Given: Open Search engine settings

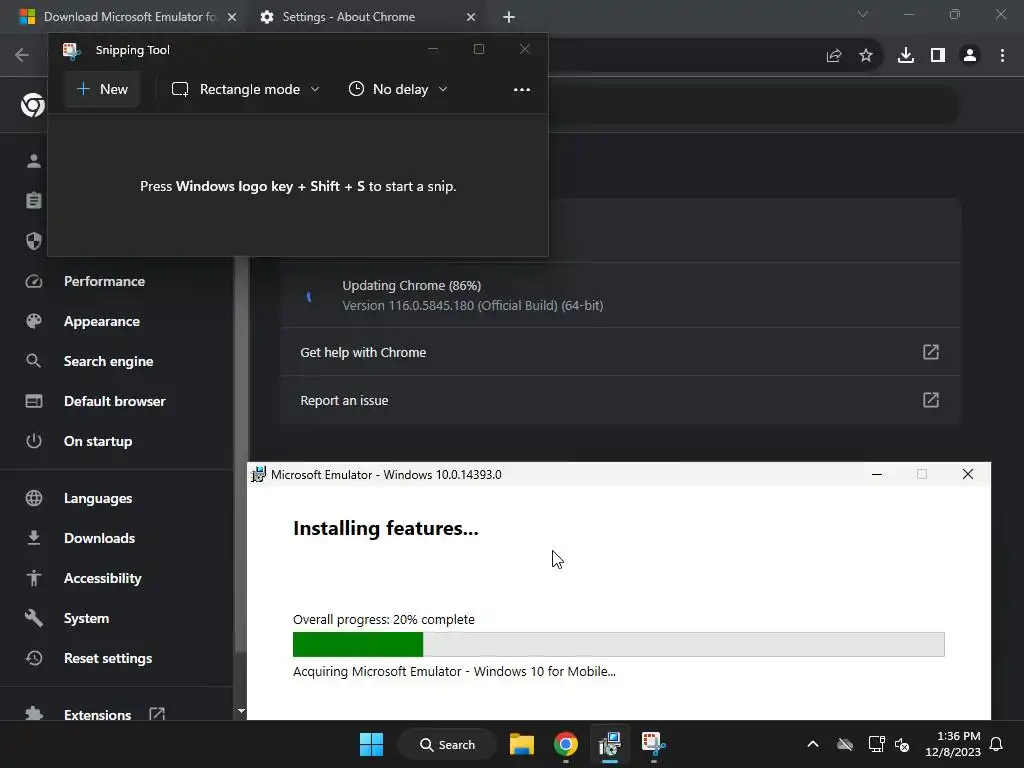Looking at the screenshot, I should 108,361.
